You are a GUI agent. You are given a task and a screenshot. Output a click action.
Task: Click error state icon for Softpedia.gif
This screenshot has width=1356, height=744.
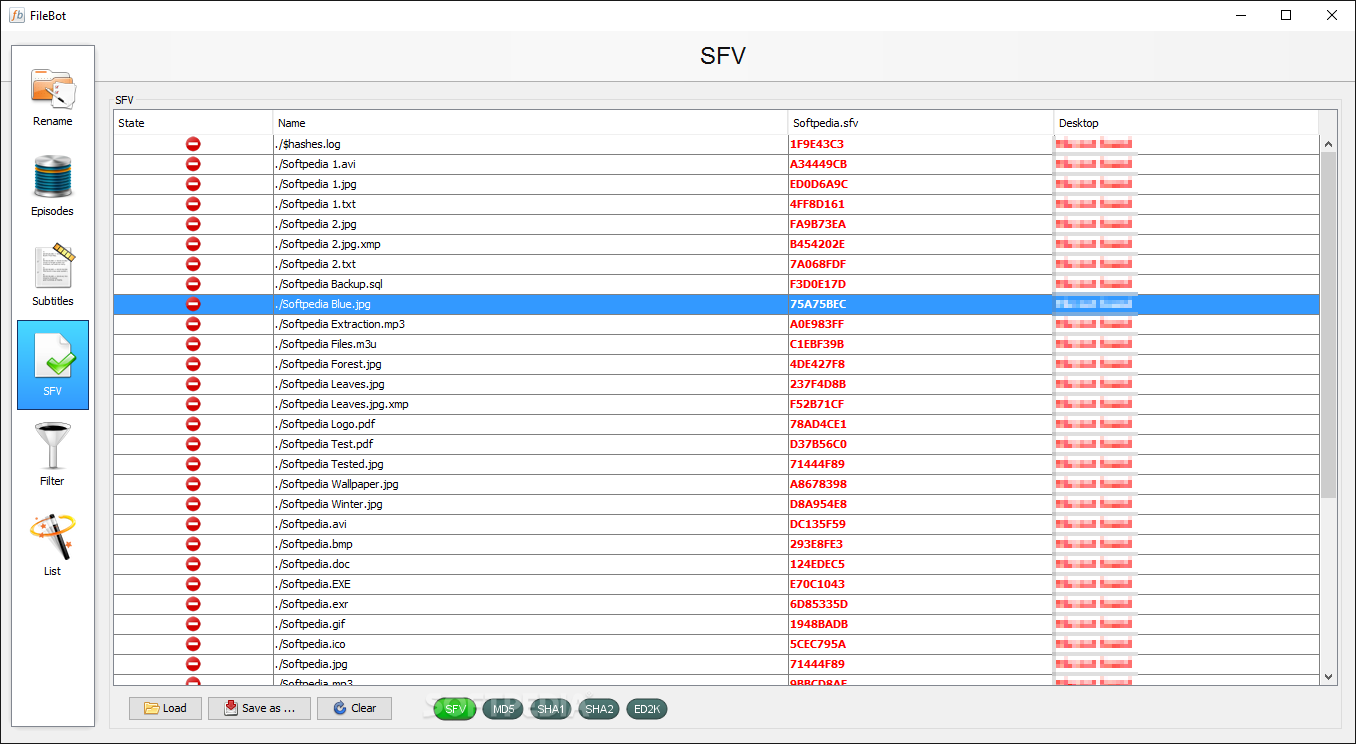pyautogui.click(x=193, y=624)
